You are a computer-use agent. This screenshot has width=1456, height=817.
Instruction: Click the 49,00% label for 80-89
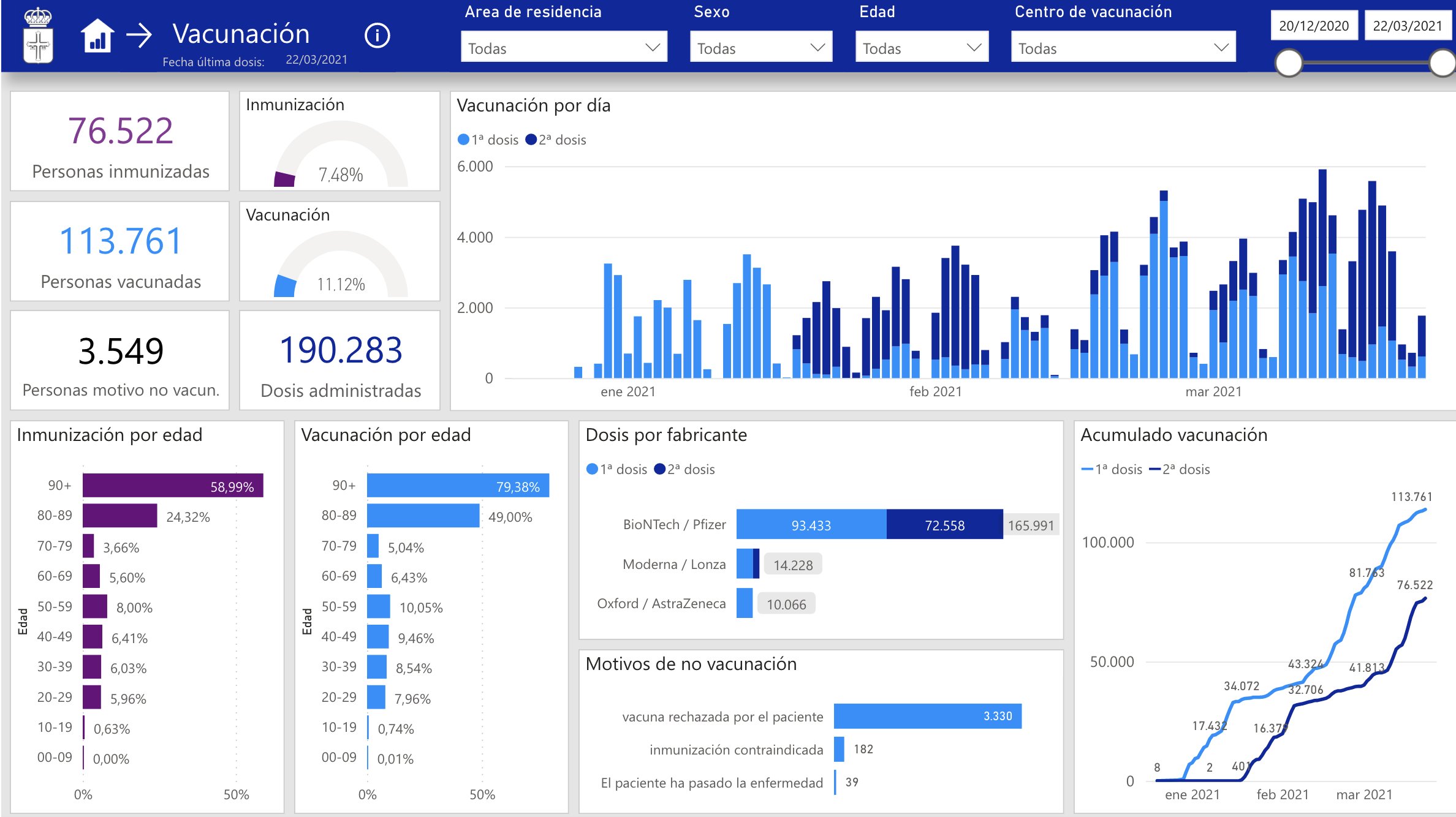[x=510, y=517]
